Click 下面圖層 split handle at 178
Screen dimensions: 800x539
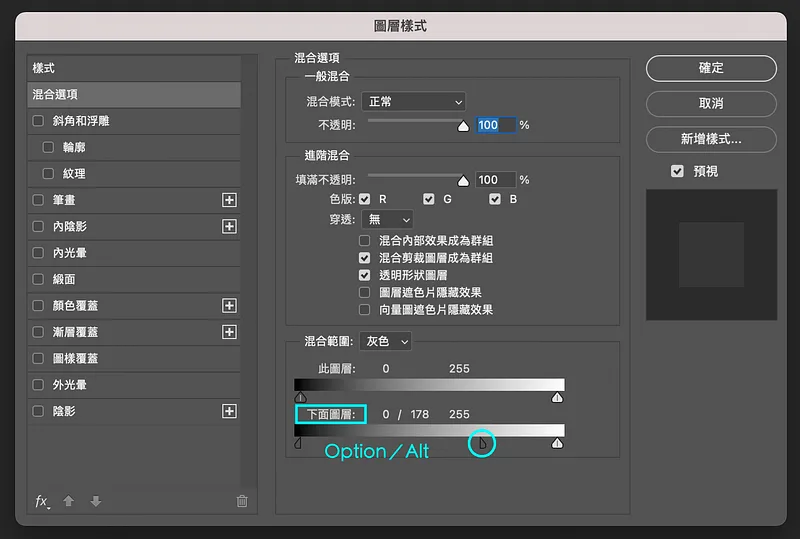pos(483,443)
